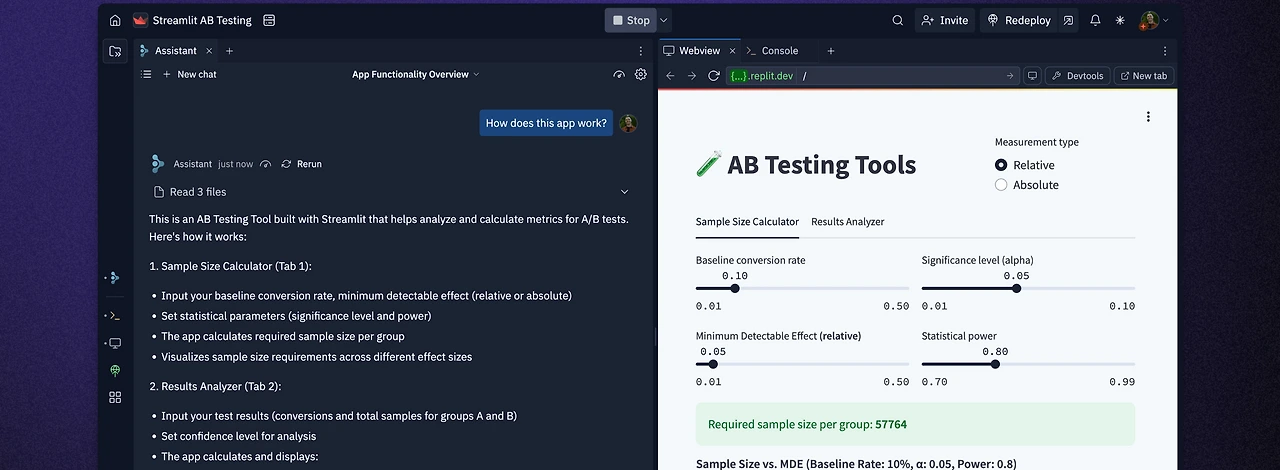Screen dimensions: 1280x470
Task: Click the Baseline conversion rate slider handle
Action: (735, 288)
